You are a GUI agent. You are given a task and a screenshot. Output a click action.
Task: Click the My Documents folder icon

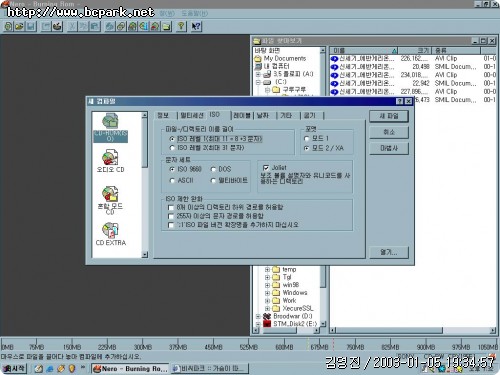click(258, 59)
